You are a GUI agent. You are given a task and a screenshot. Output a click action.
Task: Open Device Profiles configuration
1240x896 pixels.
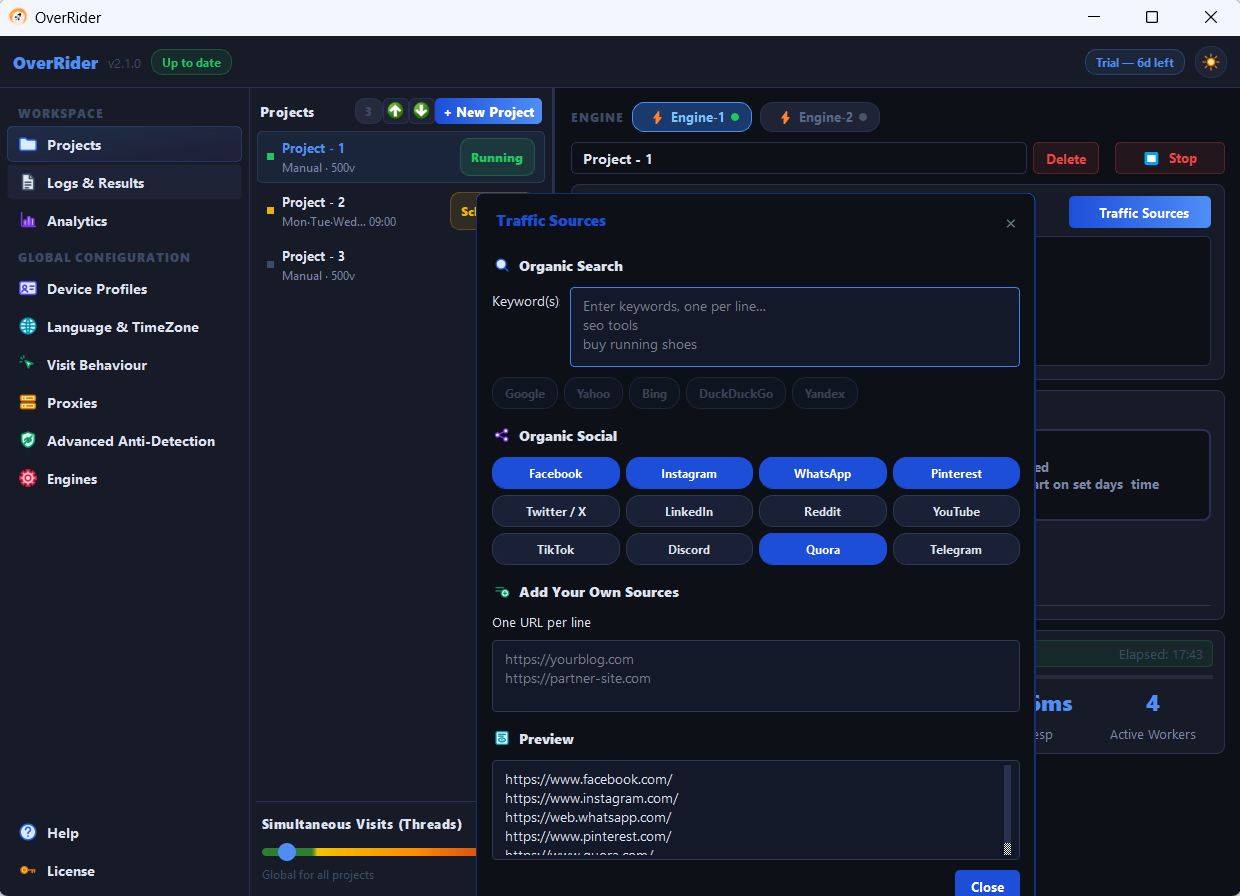(x=124, y=288)
